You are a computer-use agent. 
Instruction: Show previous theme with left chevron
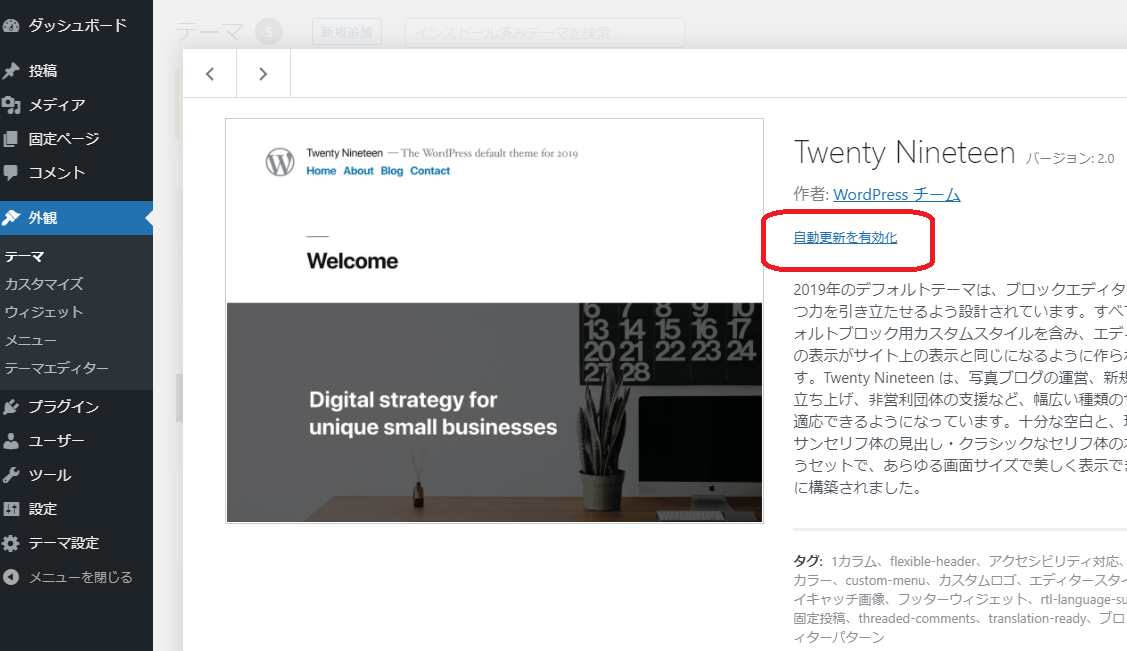[210, 74]
